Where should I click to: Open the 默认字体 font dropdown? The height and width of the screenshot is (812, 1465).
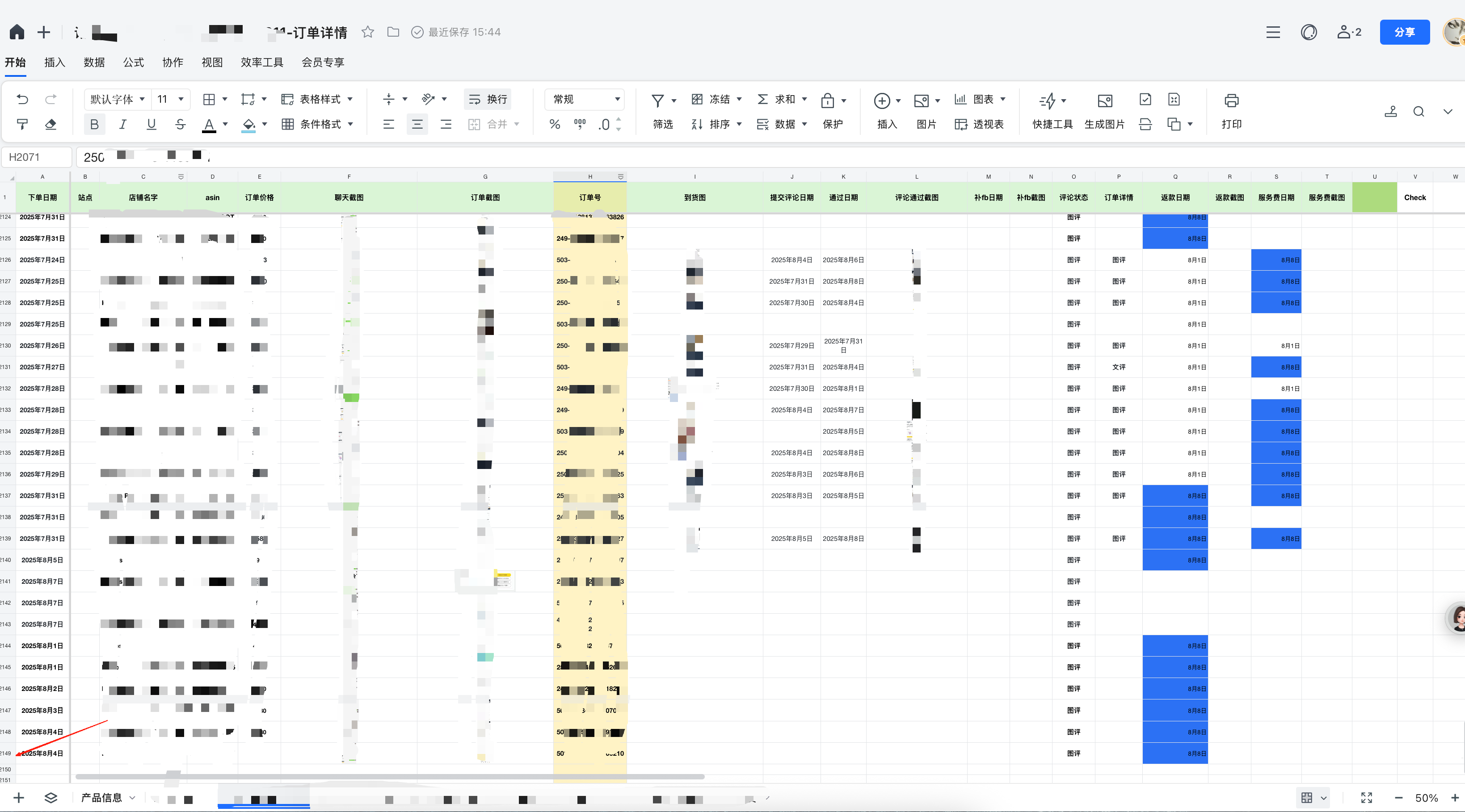117,100
